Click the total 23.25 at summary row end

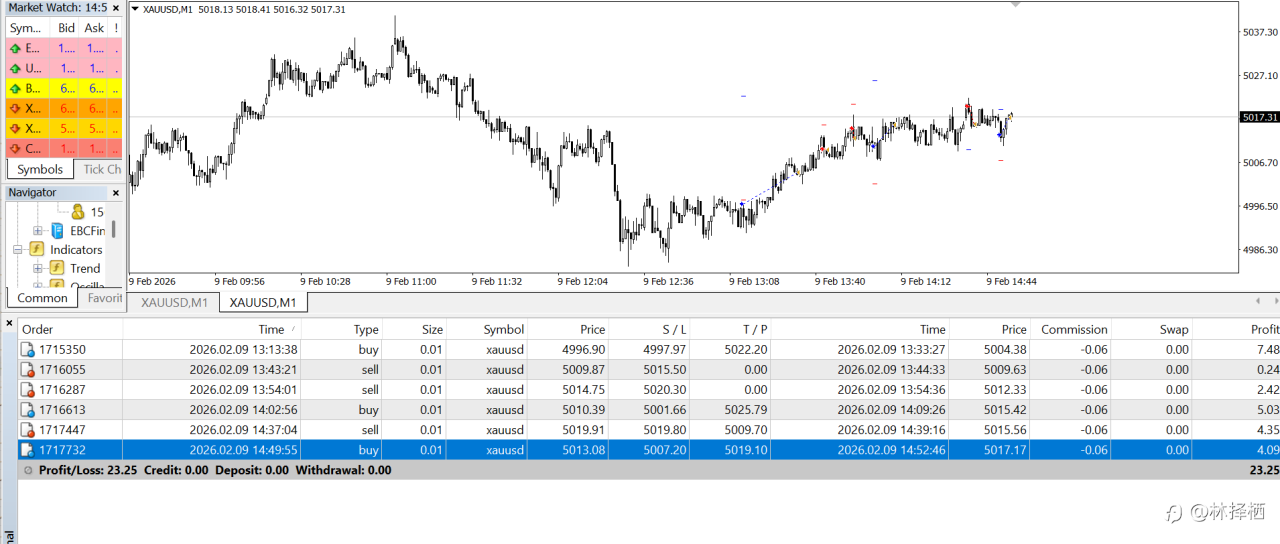(x=1264, y=470)
